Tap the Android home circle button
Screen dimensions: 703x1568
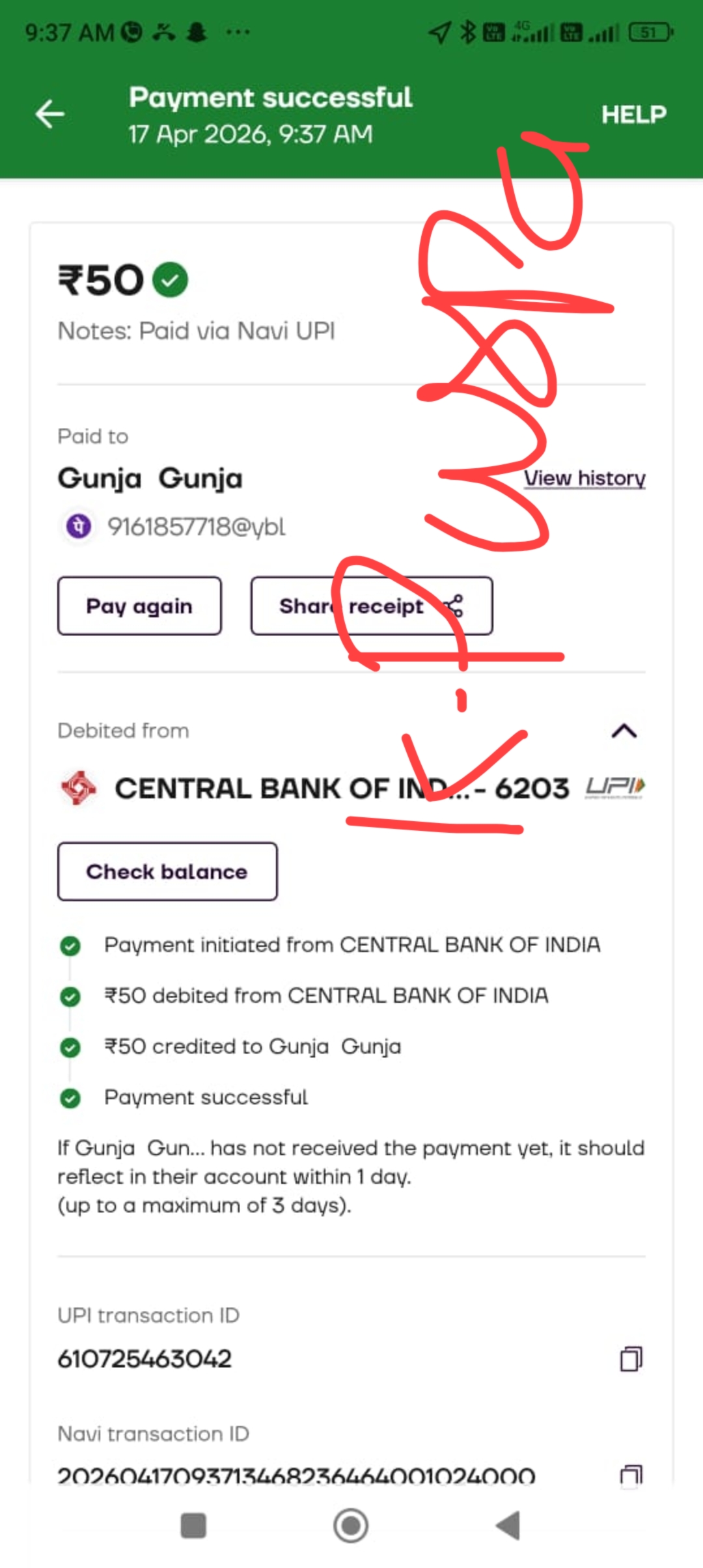tap(351, 1525)
